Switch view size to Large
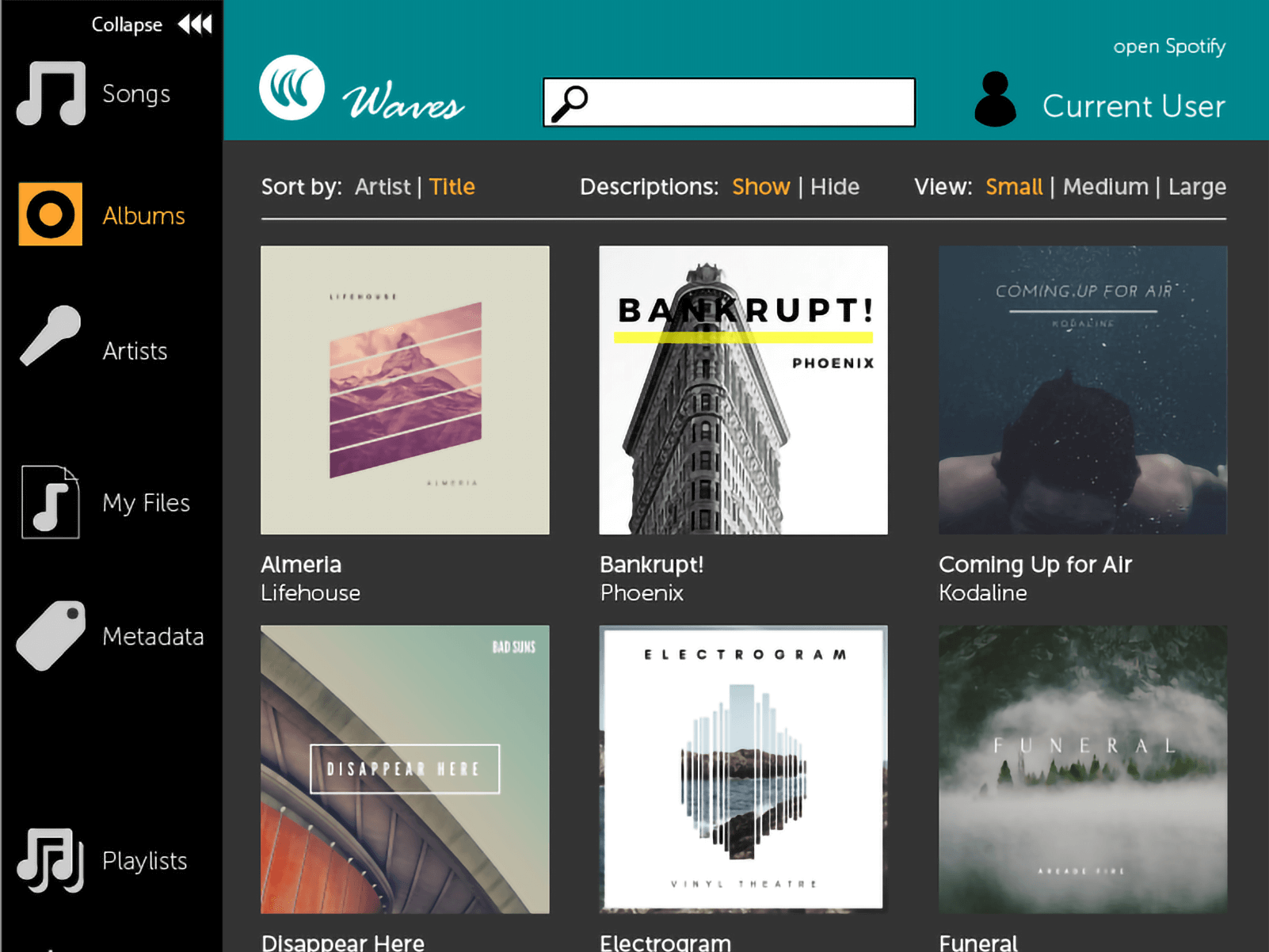This screenshot has height=952, width=1269. click(1196, 187)
